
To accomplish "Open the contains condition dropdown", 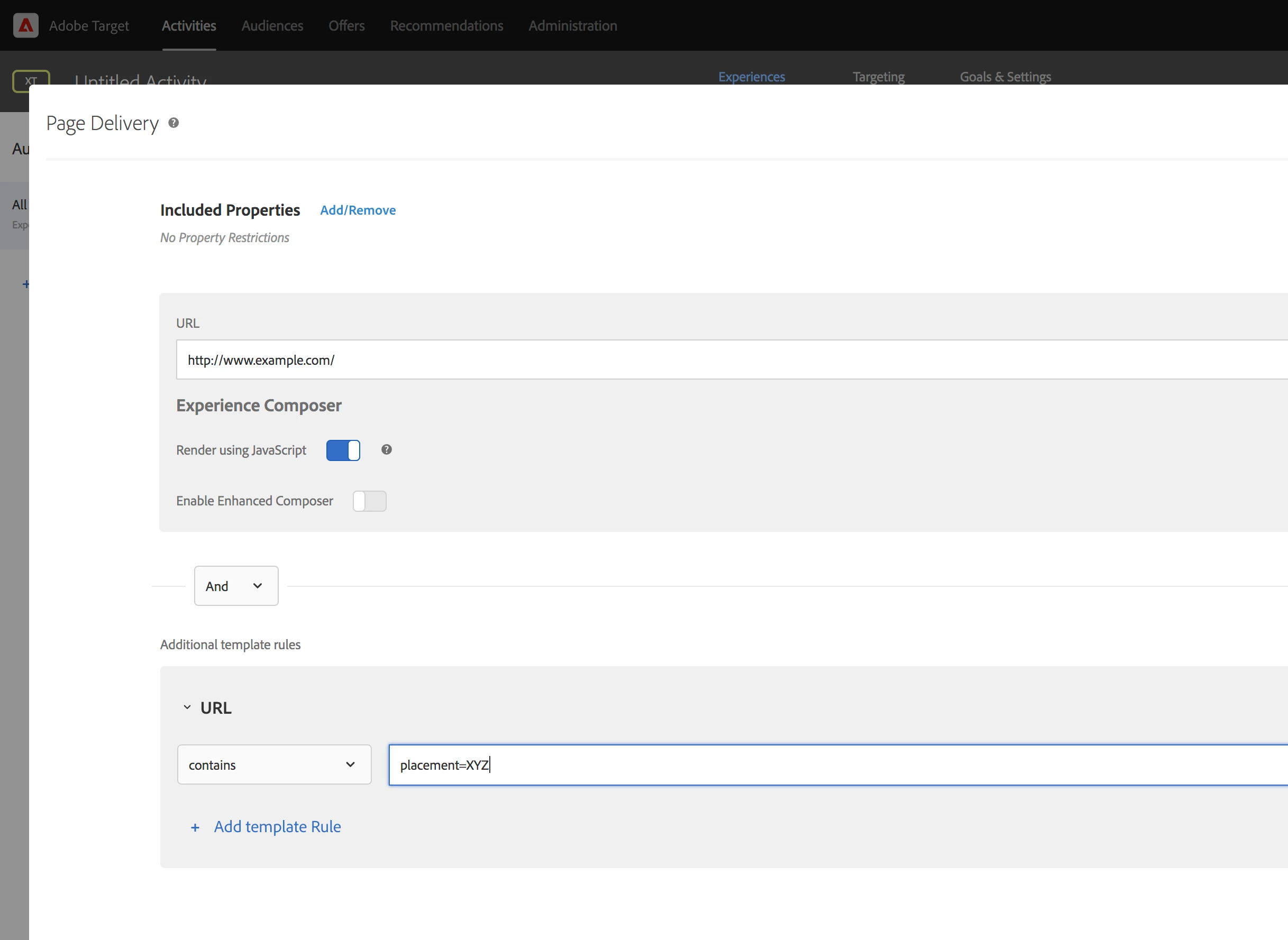I will click(x=274, y=764).
